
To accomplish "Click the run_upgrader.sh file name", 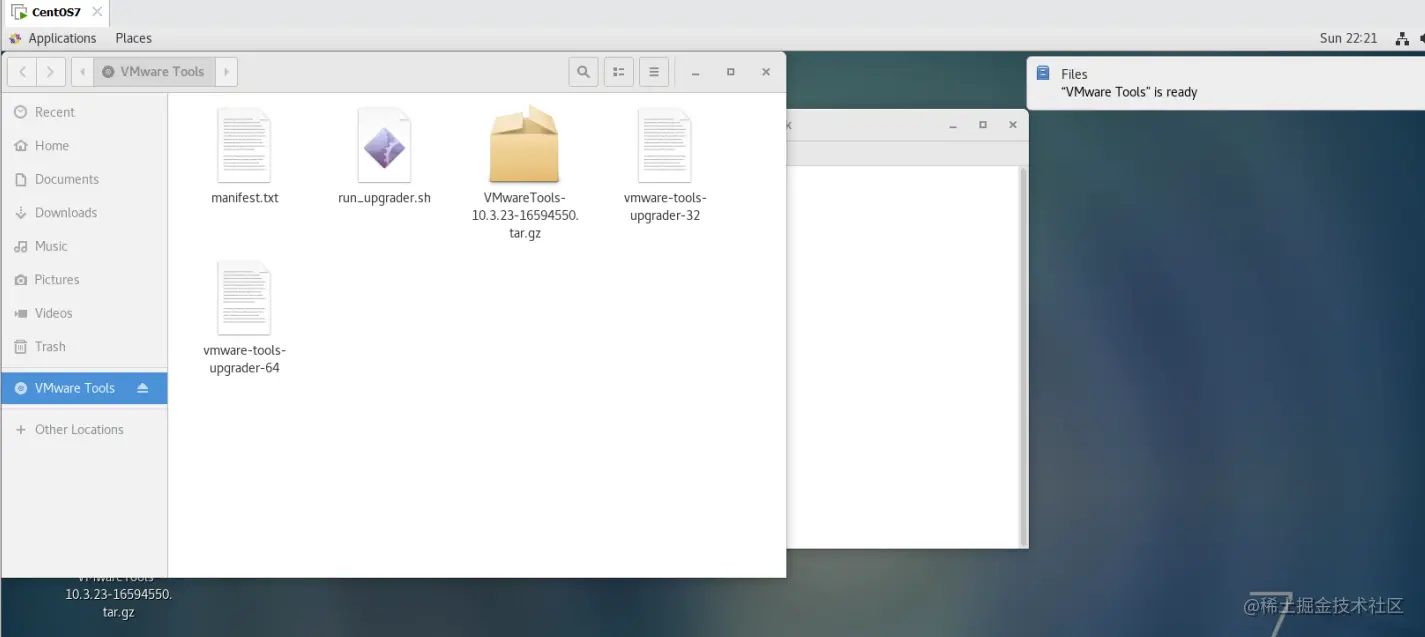I will point(384,198).
